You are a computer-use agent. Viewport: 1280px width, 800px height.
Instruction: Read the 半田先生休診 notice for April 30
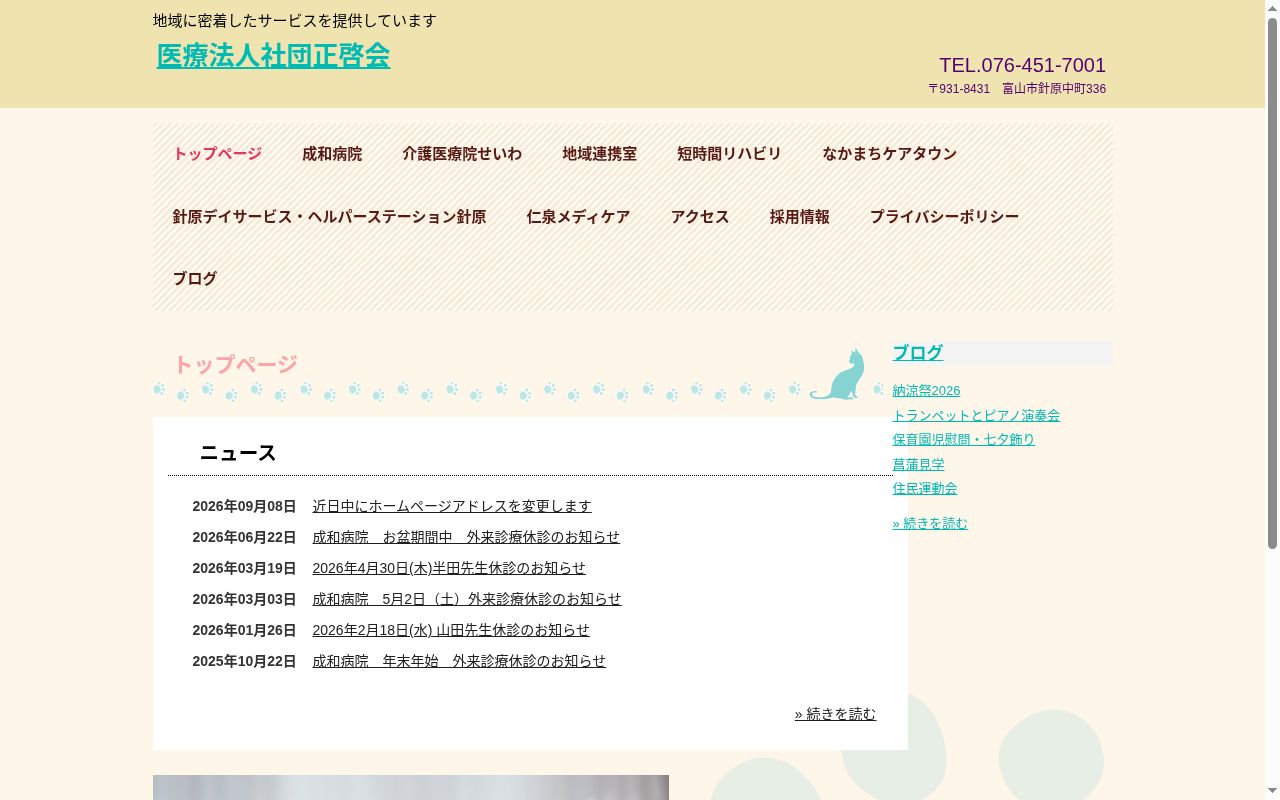pyautogui.click(x=449, y=568)
